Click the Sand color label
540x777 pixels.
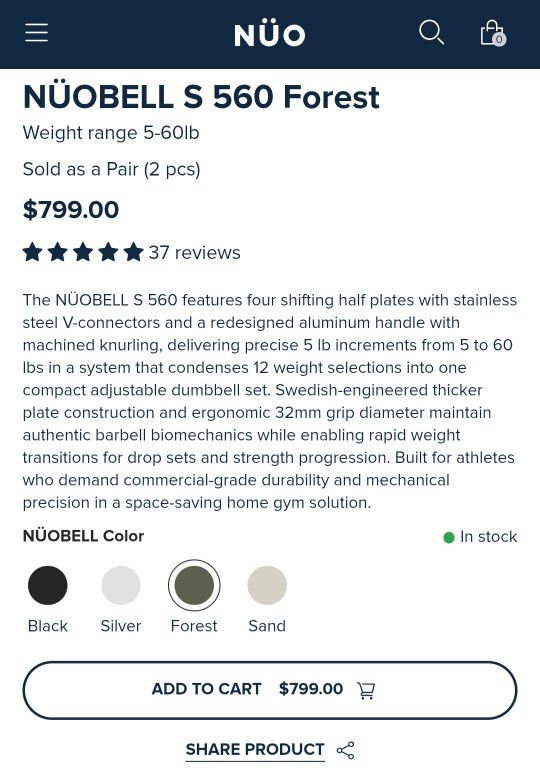click(267, 626)
